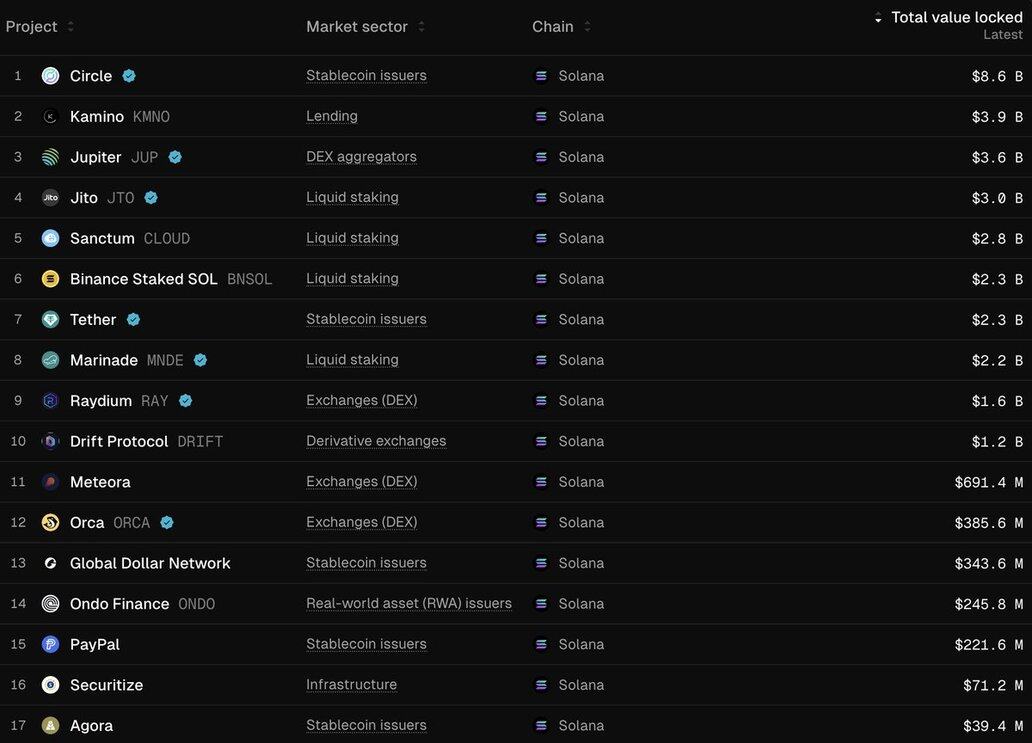The height and width of the screenshot is (743, 1032).
Task: Click the Securitize project logo icon
Action: click(x=51, y=685)
